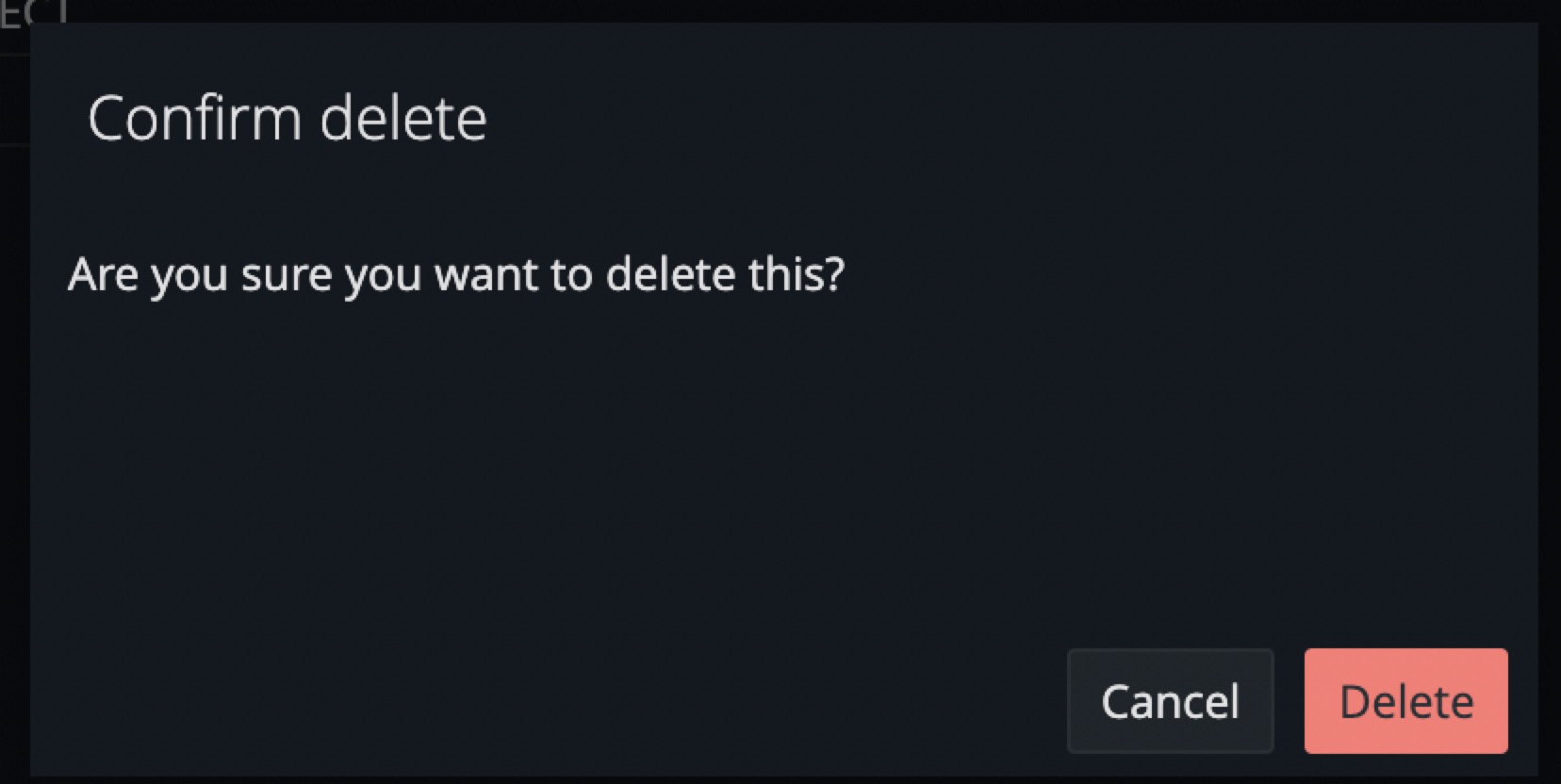Image resolution: width=1561 pixels, height=784 pixels.
Task: Confirm deletion with the red Delete button
Action: pos(1405,701)
